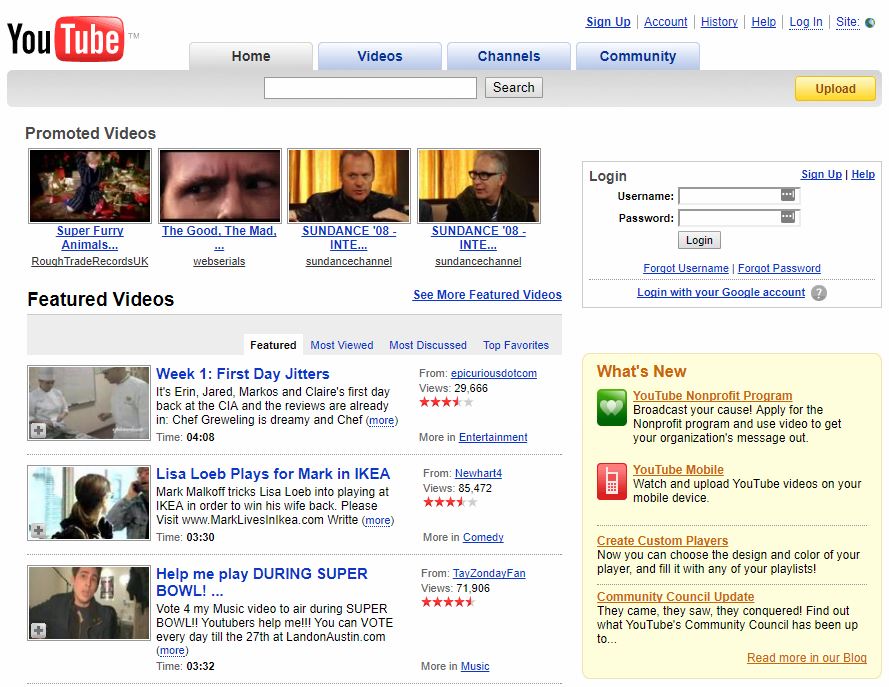Open Lisa Loeb IKEA video thumbnail
This screenshot has width=889, height=687.
point(89,503)
